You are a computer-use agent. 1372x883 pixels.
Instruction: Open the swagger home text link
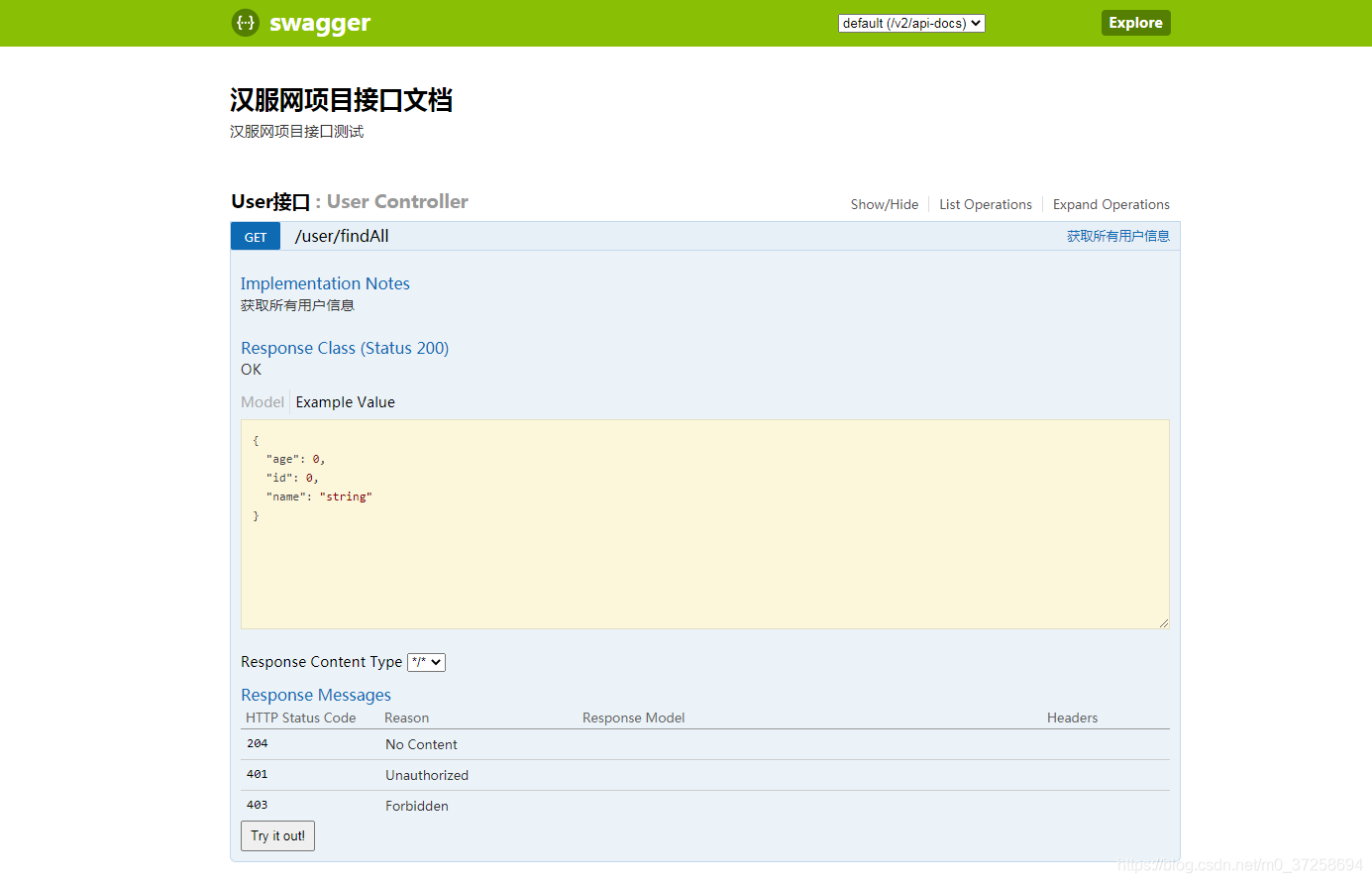point(320,23)
